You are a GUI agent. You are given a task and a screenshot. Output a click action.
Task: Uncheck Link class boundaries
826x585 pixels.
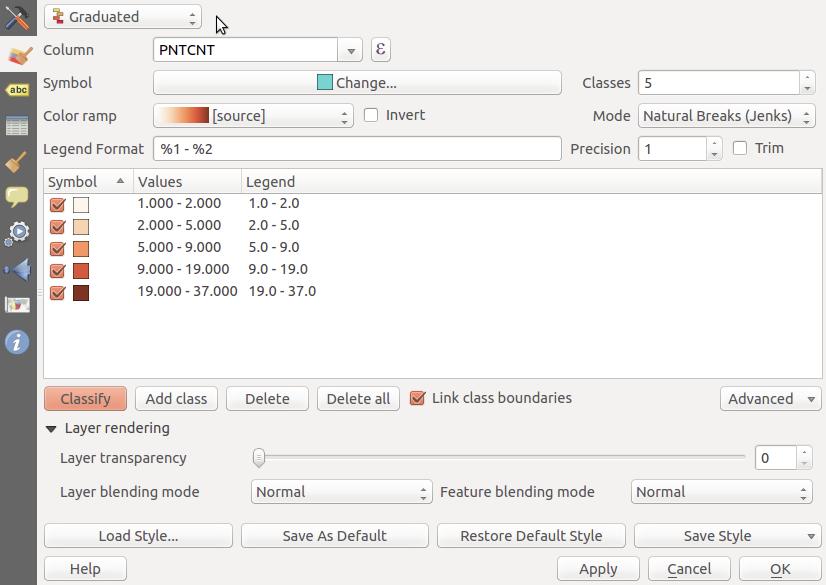click(x=417, y=398)
